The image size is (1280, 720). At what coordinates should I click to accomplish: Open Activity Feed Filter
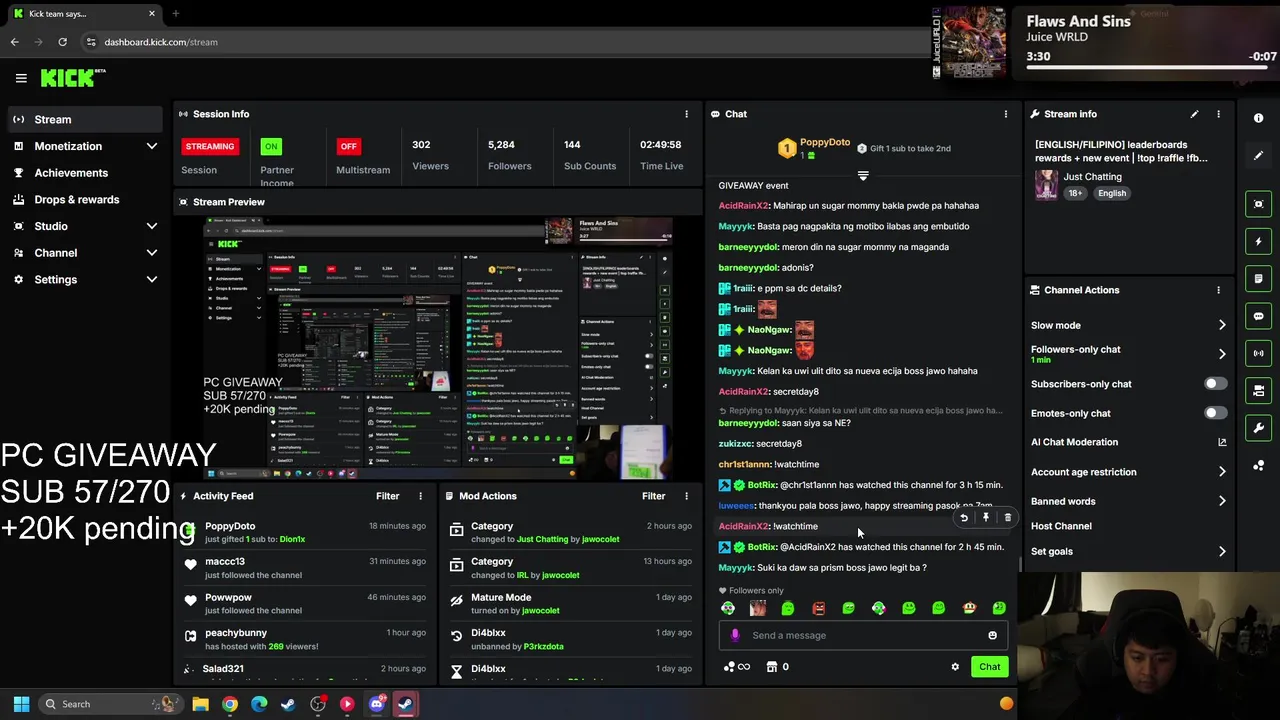pos(387,496)
